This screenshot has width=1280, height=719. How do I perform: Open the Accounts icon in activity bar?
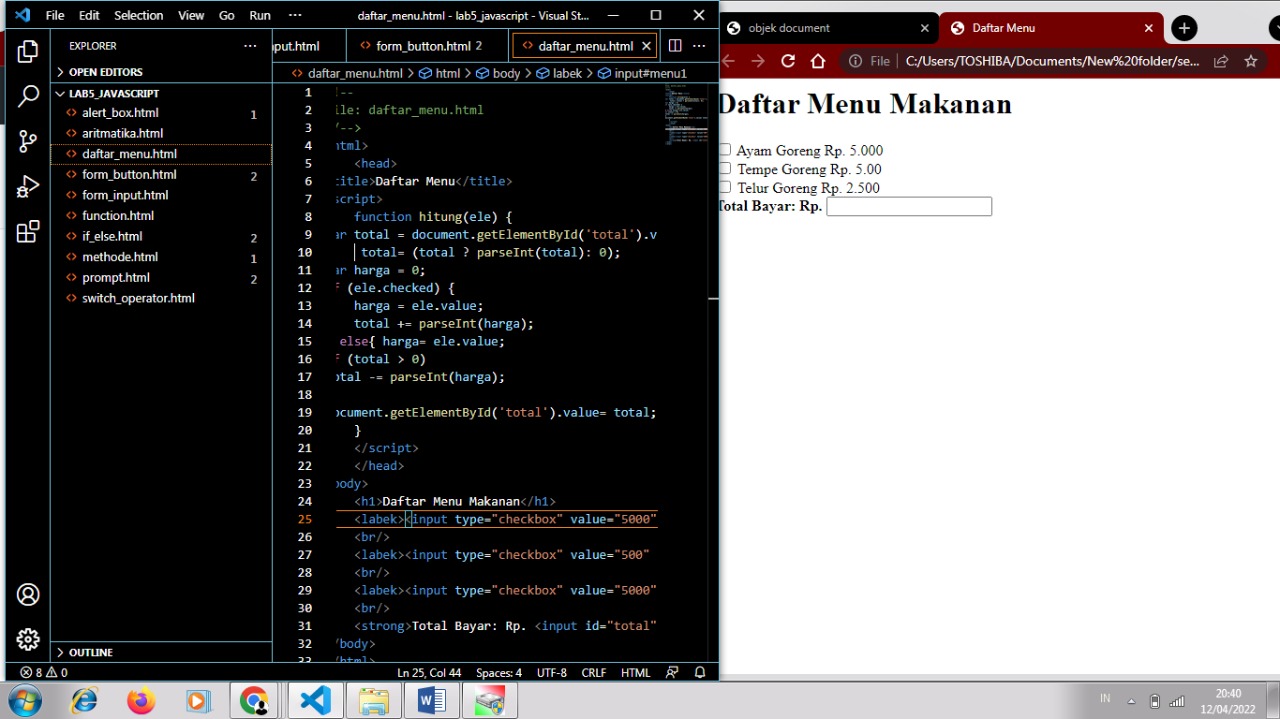[27, 594]
